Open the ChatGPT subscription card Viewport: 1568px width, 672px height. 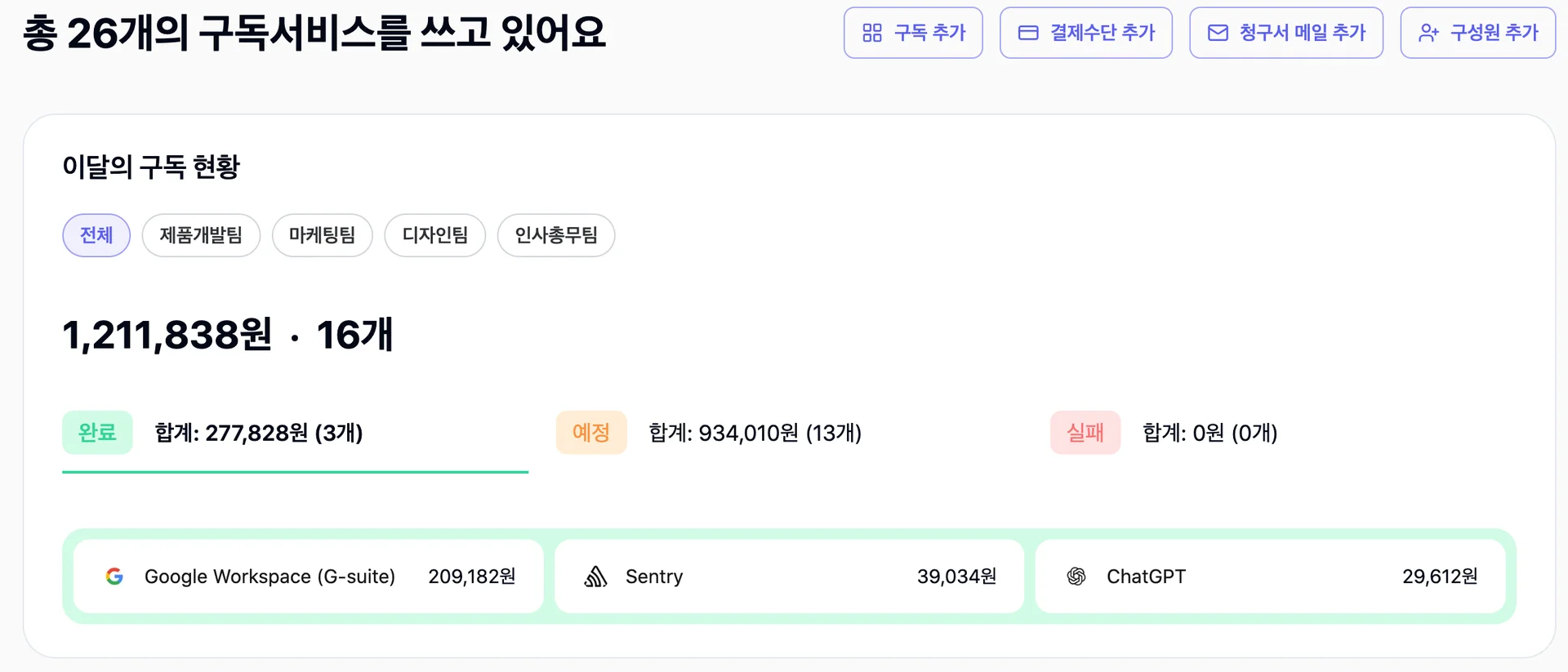pos(1271,576)
